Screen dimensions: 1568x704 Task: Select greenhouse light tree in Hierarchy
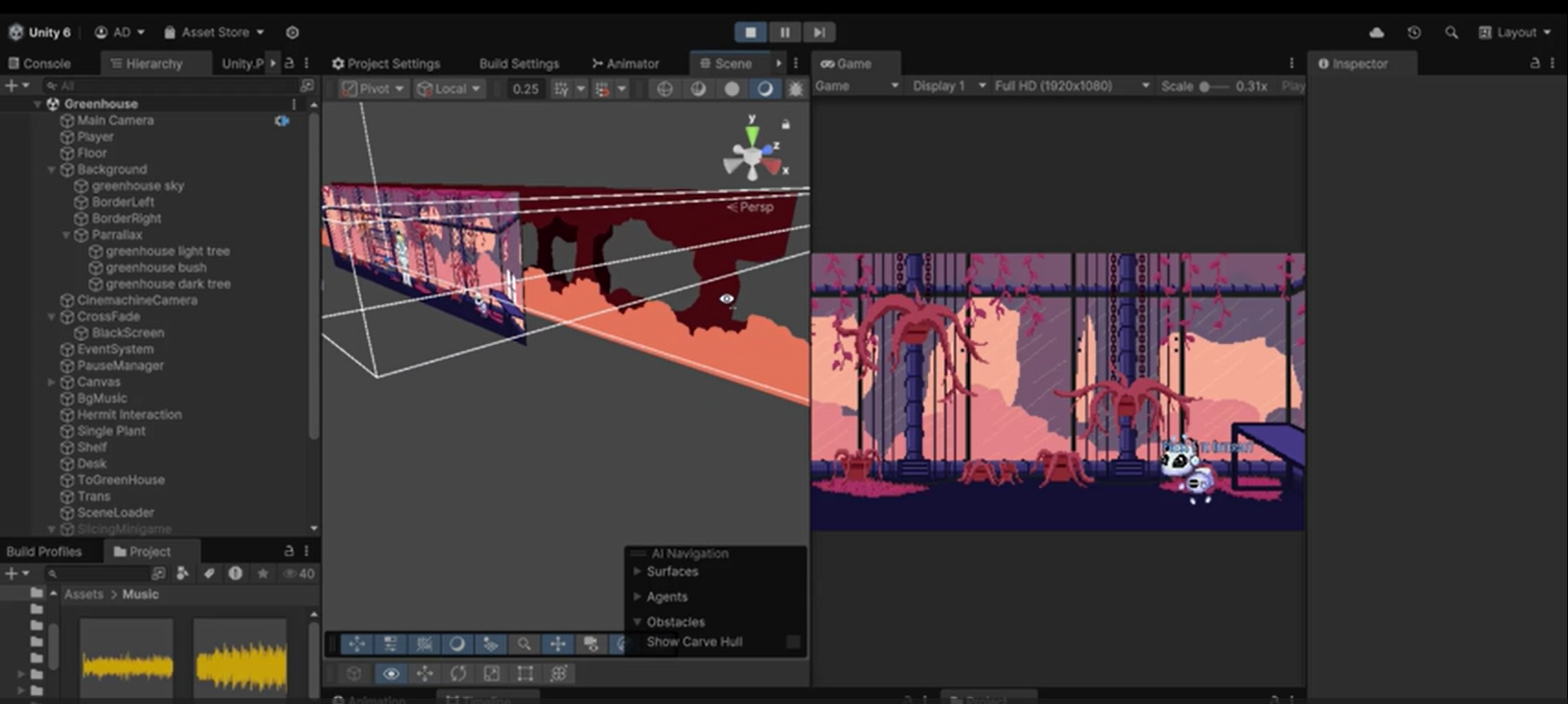click(x=167, y=250)
